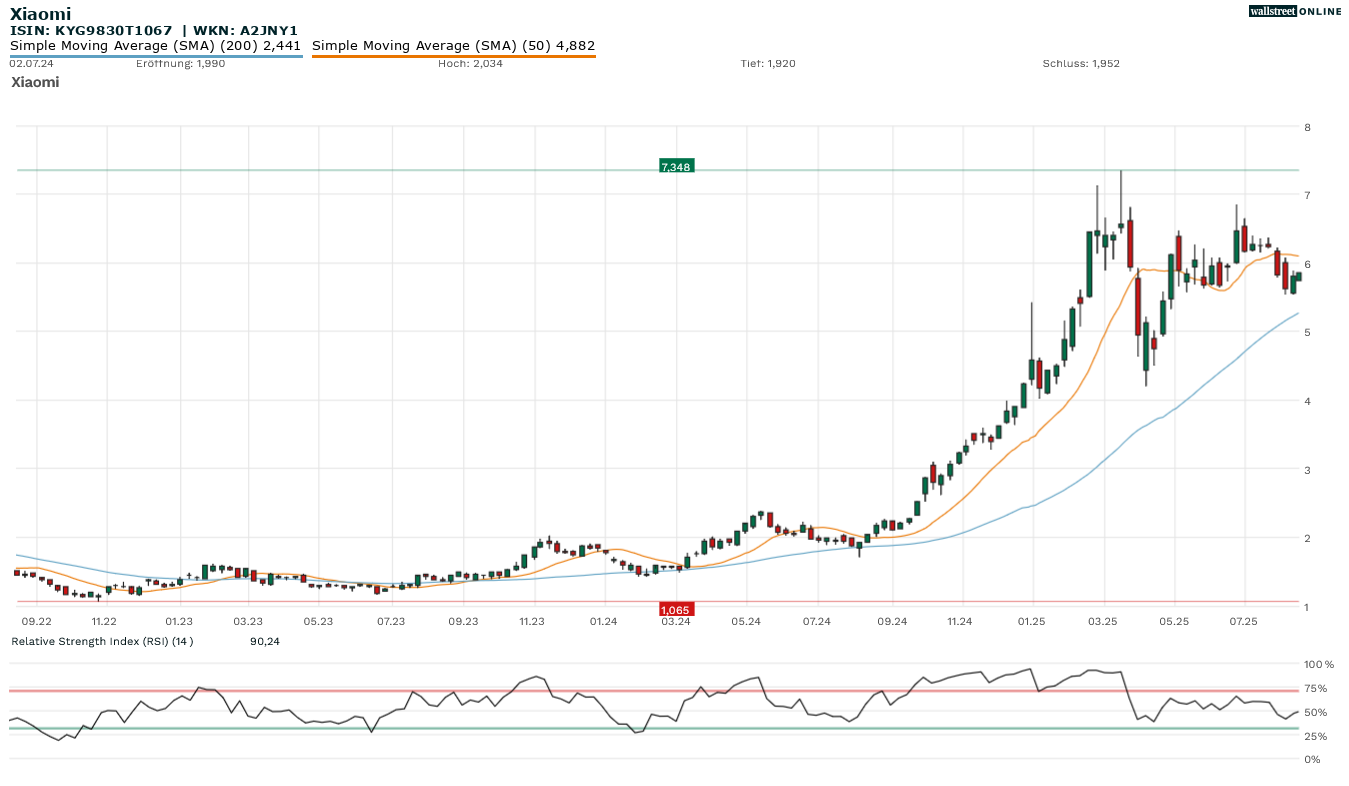Click the price axis label 3
This screenshot has width=1349, height=786.
coord(1307,469)
